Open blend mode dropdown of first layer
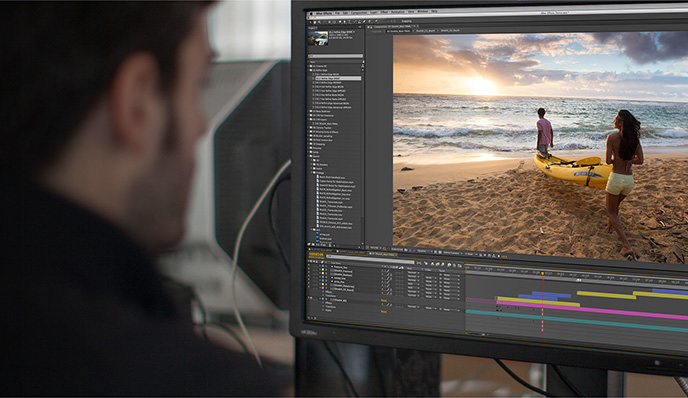The width and height of the screenshot is (688, 398). click(412, 273)
